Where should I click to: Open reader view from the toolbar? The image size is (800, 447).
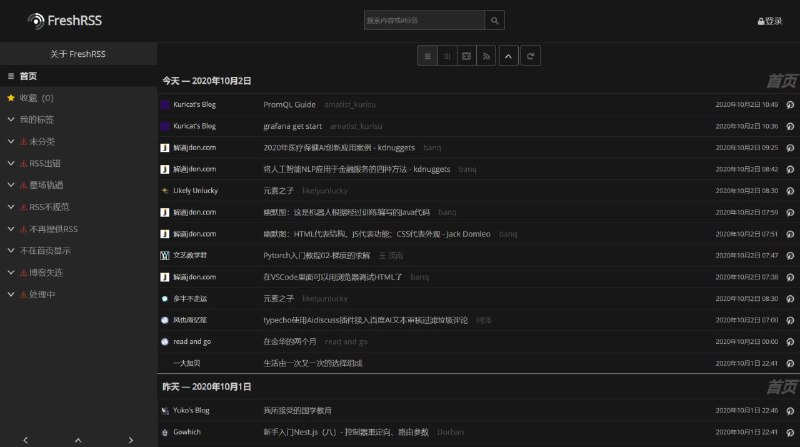click(x=466, y=56)
